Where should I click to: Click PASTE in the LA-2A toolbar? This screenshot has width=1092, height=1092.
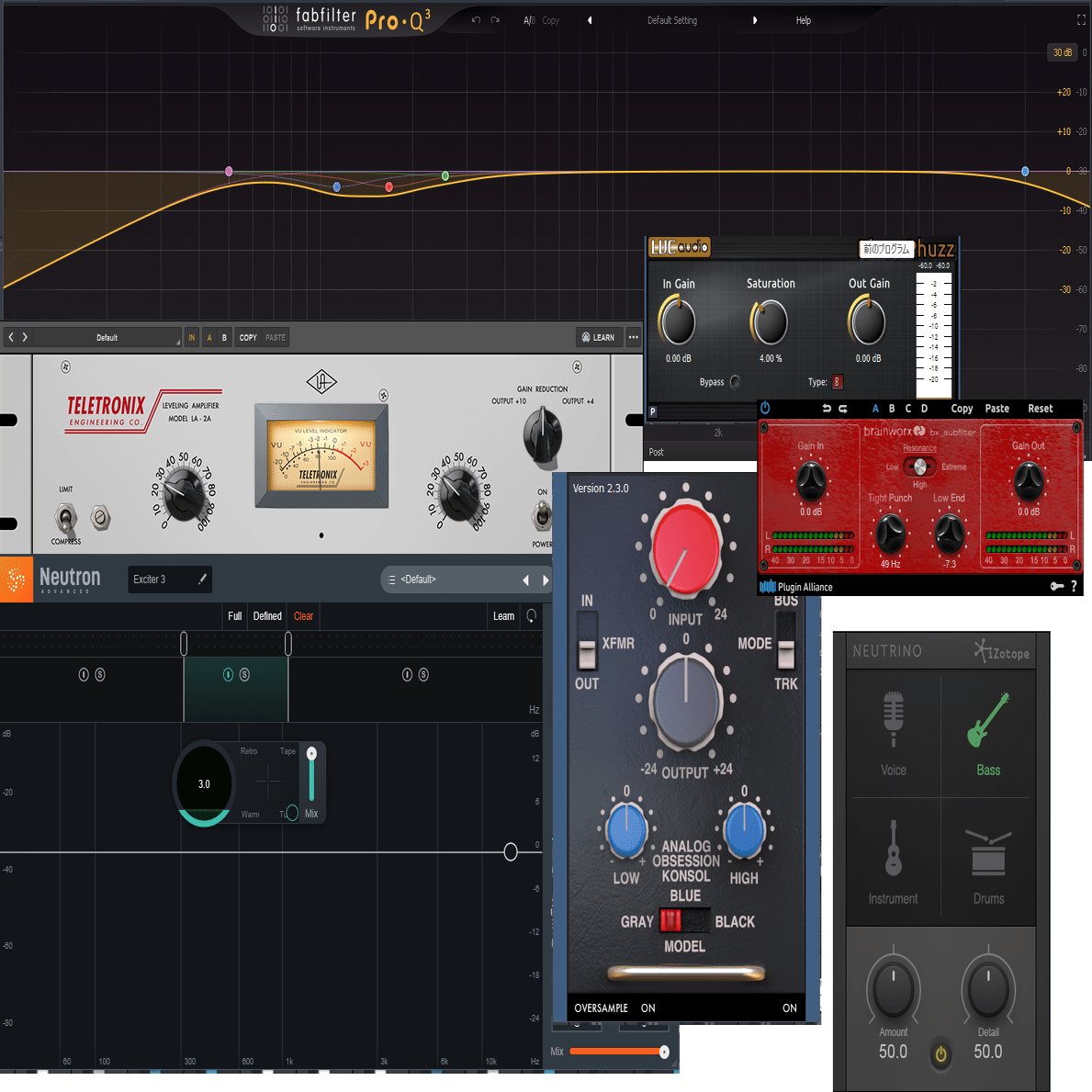pyautogui.click(x=276, y=338)
